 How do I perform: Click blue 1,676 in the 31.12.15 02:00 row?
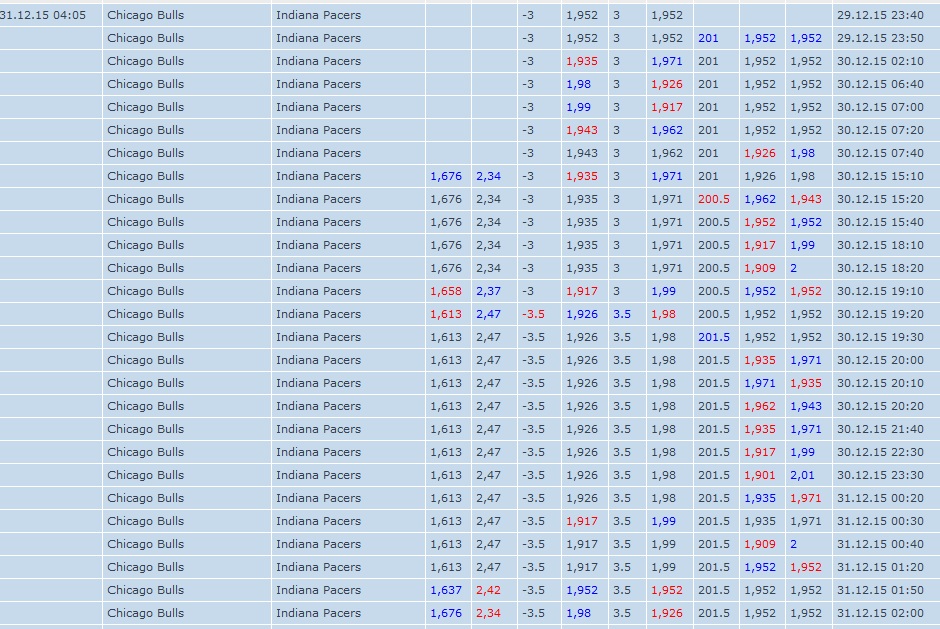(x=446, y=613)
